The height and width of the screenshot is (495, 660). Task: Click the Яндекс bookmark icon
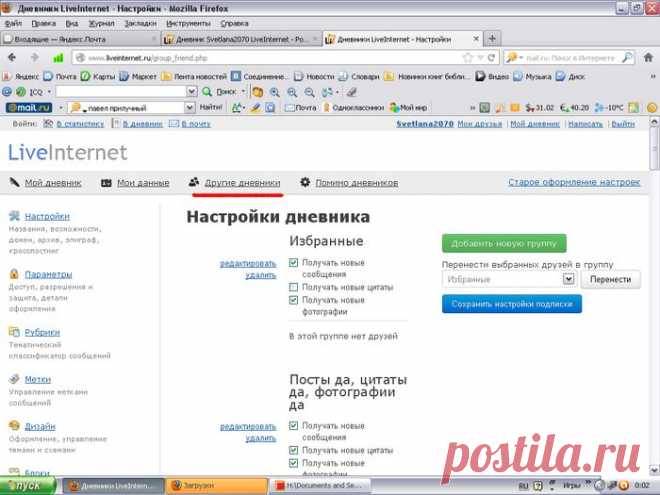(6, 77)
